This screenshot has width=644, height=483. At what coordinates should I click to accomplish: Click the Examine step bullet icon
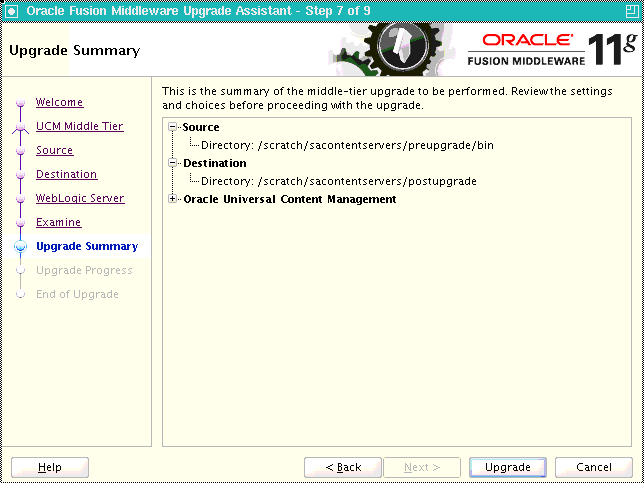click(x=21, y=223)
